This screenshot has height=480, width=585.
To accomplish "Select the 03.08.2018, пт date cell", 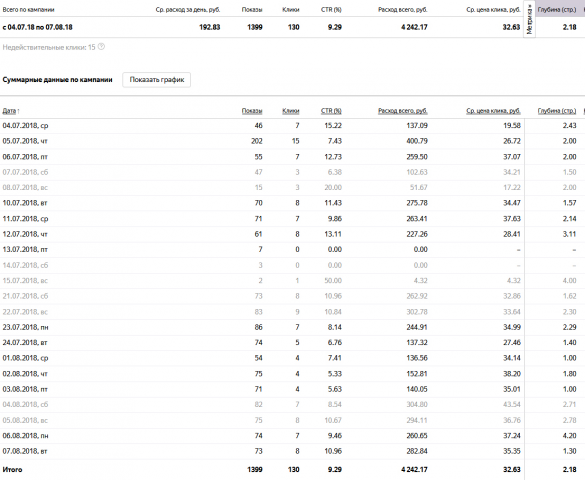I will pyautogui.click(x=25, y=389).
